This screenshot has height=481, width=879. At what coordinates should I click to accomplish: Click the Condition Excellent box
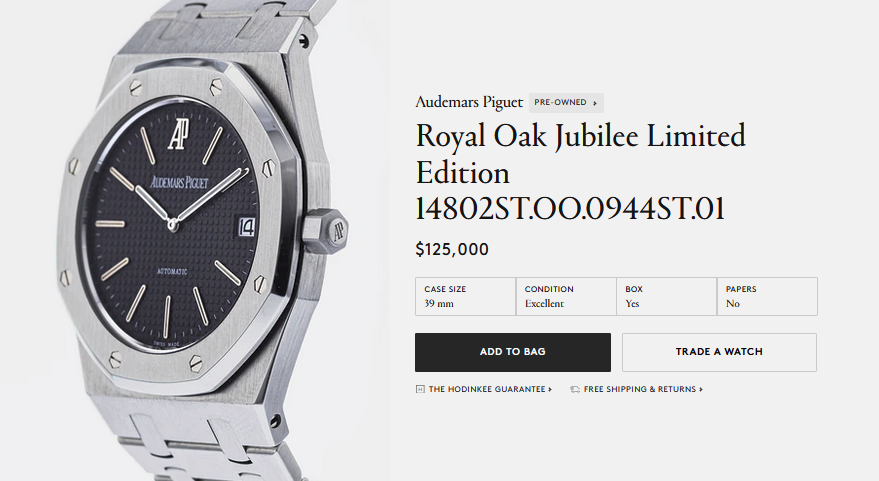(566, 296)
